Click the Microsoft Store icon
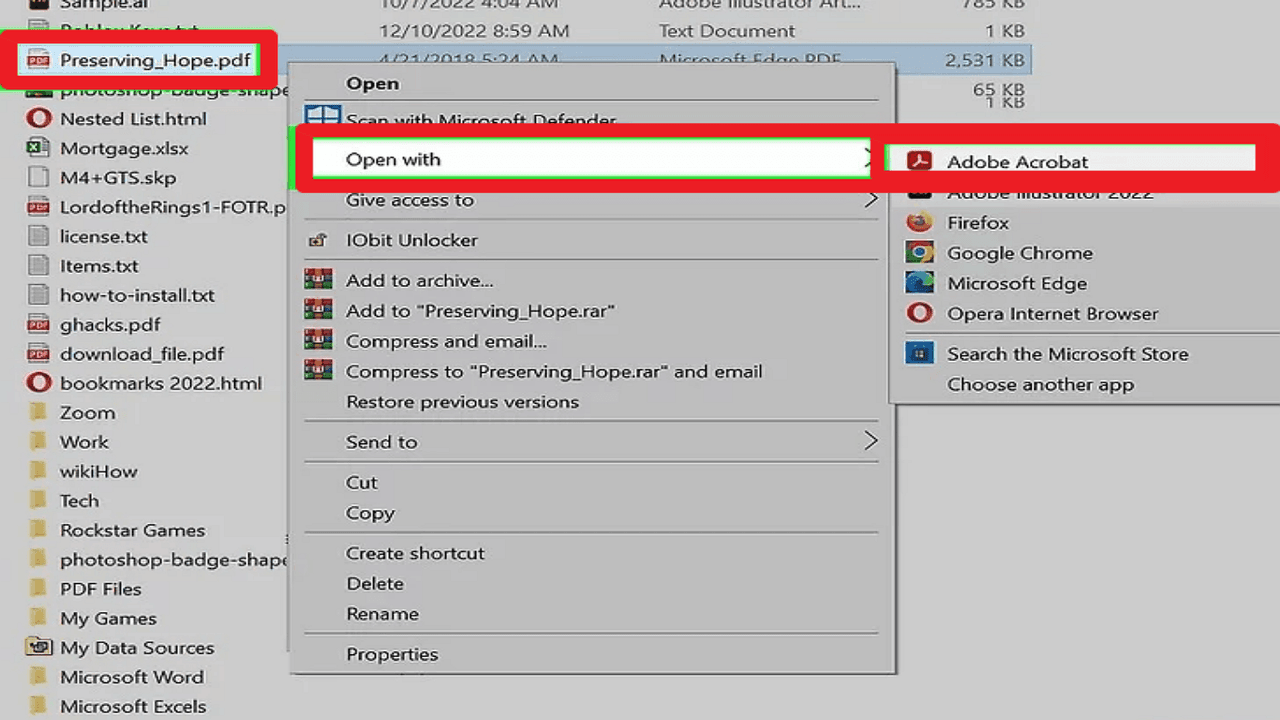 (919, 354)
